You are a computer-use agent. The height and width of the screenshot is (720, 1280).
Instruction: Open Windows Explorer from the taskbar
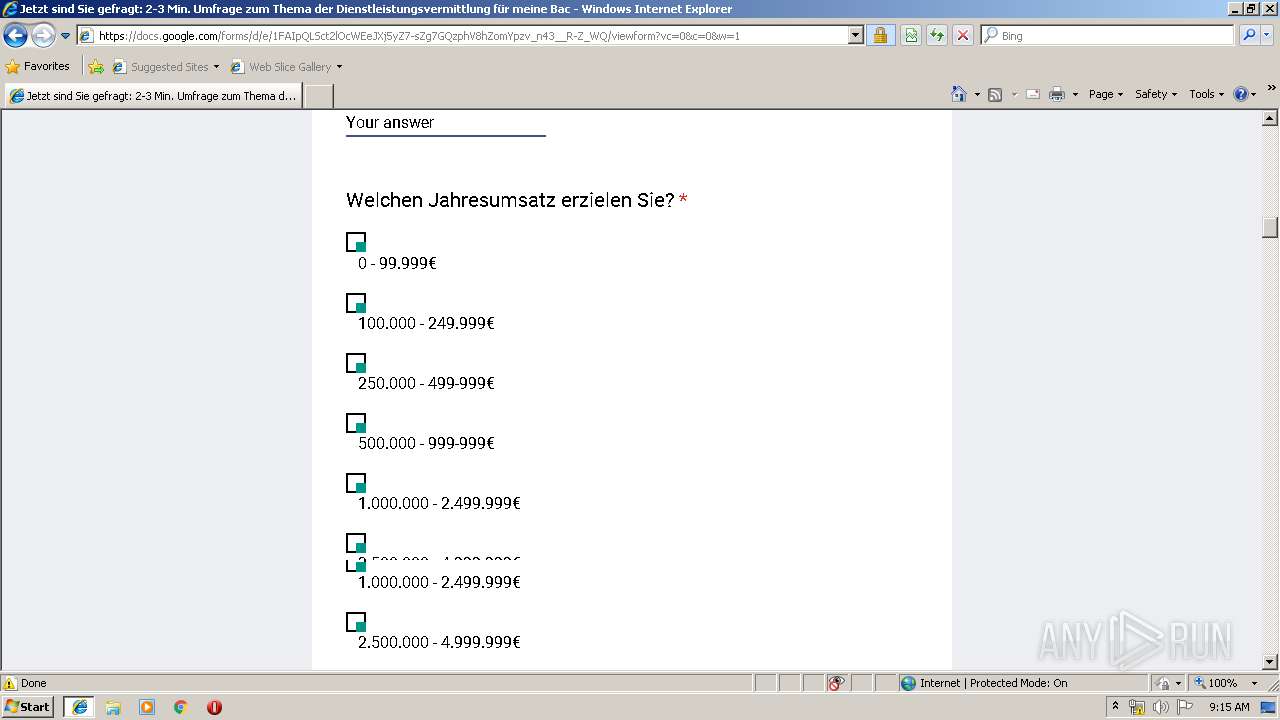(113, 707)
